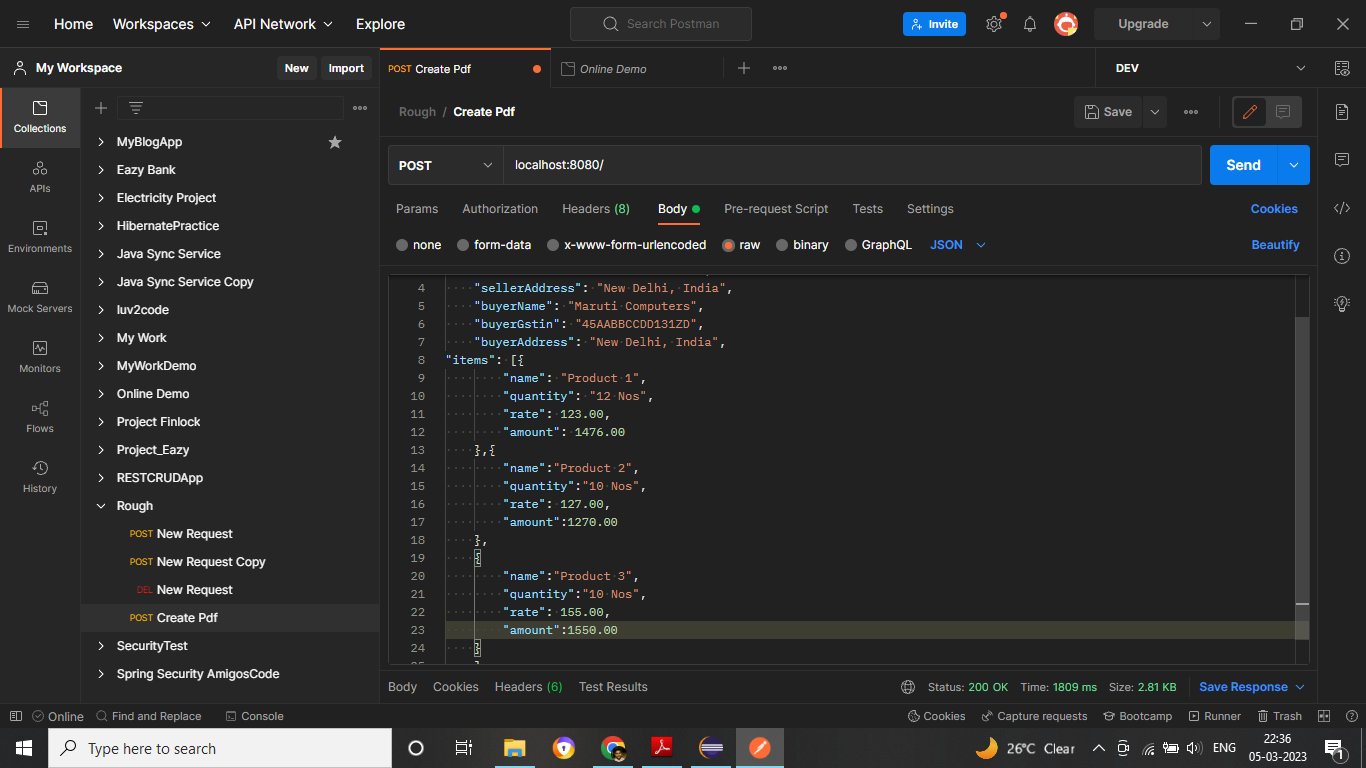Viewport: 1366px width, 768px height.
Task: Select the raw body type
Action: click(x=741, y=244)
